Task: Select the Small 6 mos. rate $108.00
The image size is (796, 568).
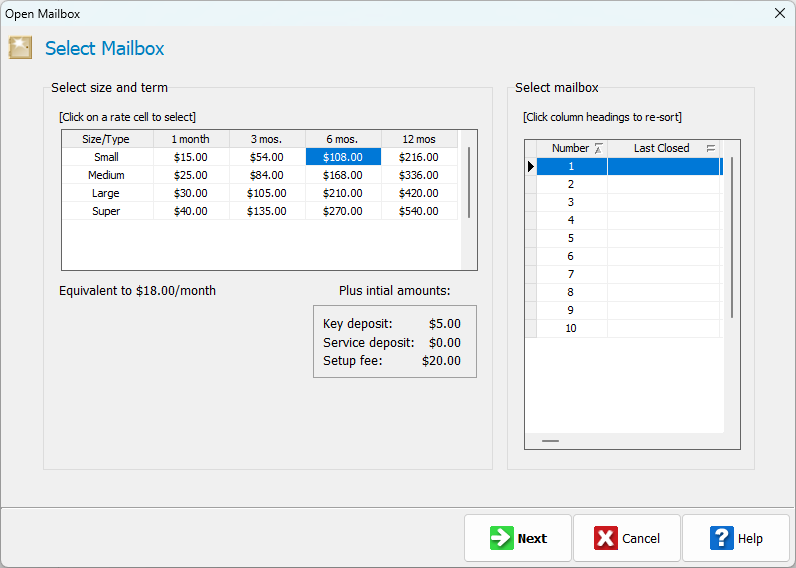Action: click(343, 157)
